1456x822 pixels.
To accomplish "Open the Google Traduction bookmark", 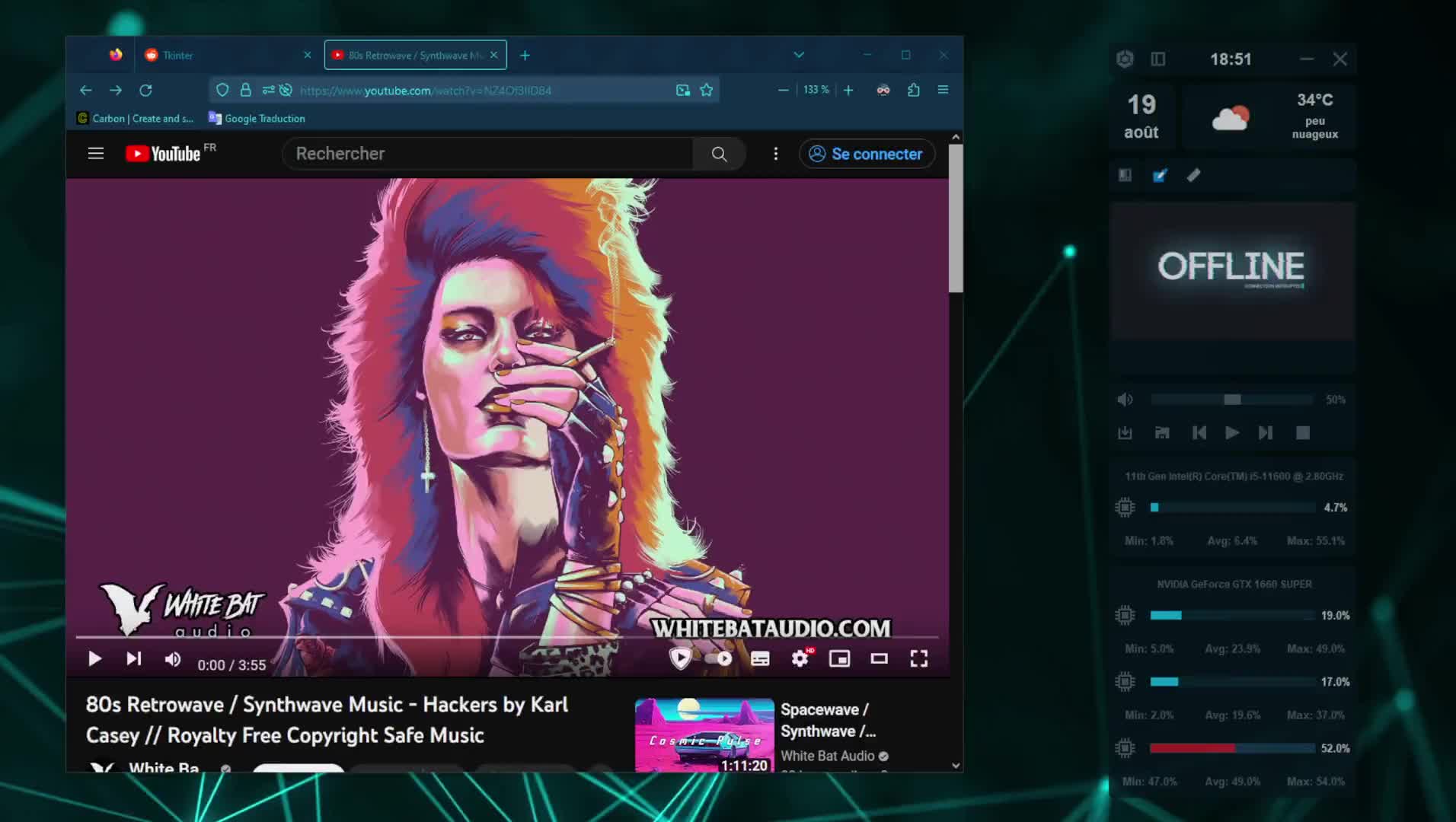I will tap(257, 118).
